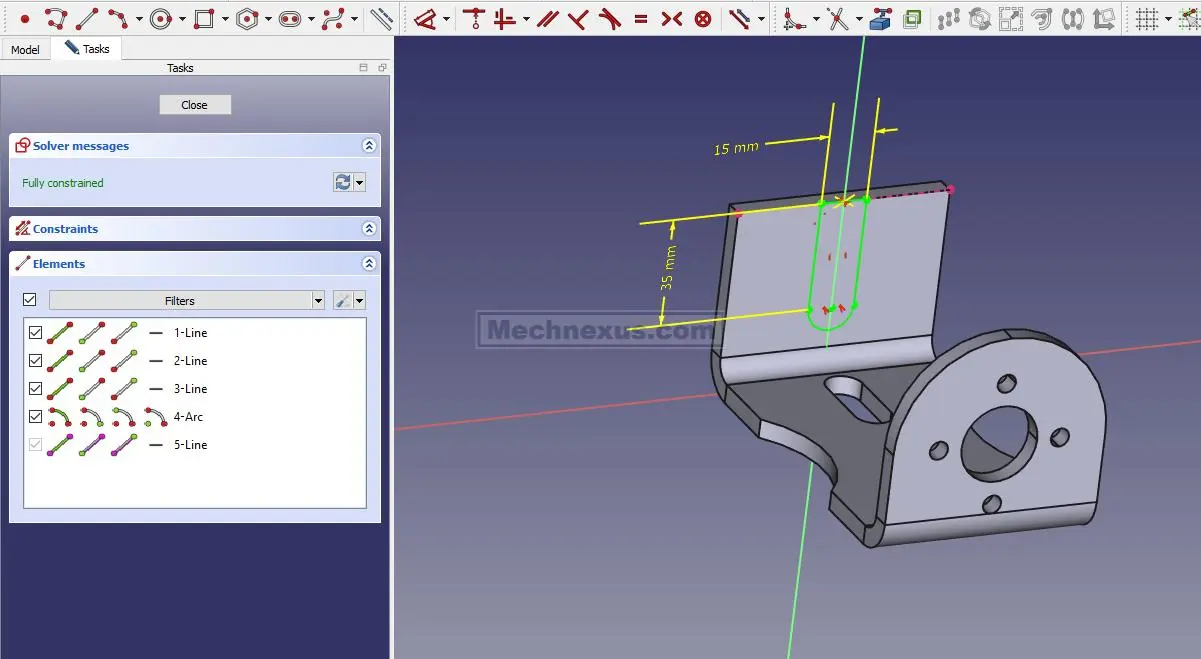Select the Create Slot tool
The image size is (1201, 659).
[x=290, y=18]
